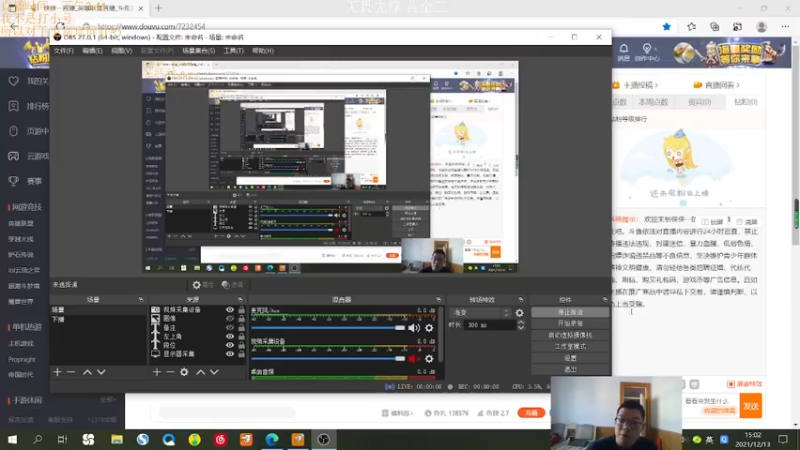
Task: Open Edge browser from taskbar
Action: tap(272, 439)
